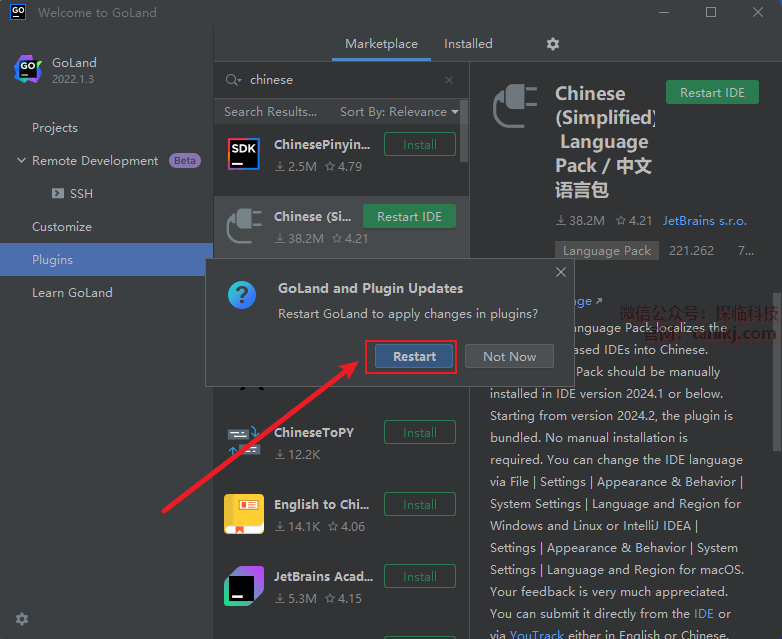This screenshot has height=639, width=782.
Task: Open the plugins gear settings menu
Action: pos(553,44)
